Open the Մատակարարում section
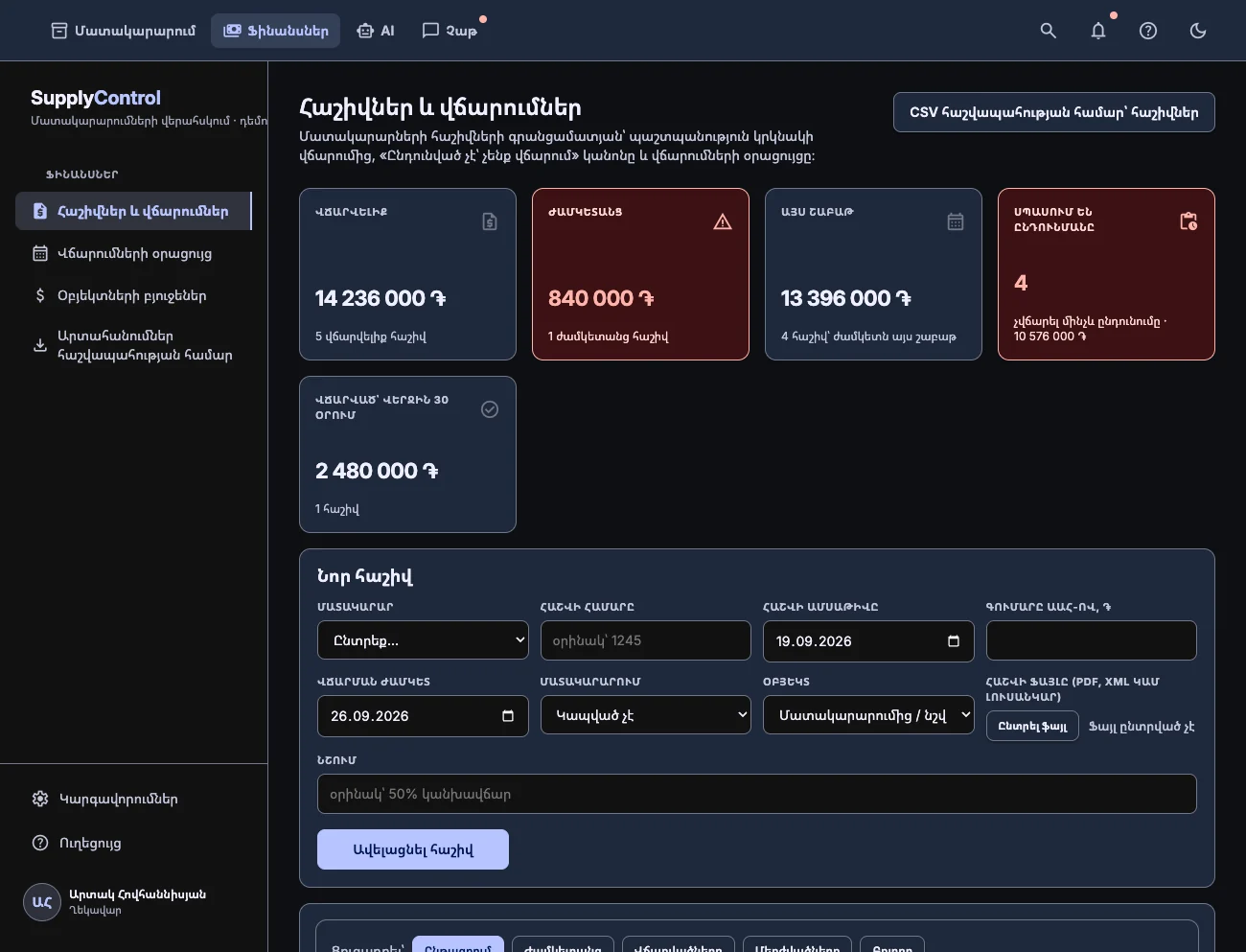The width and height of the screenshot is (1246, 952). click(x=123, y=31)
